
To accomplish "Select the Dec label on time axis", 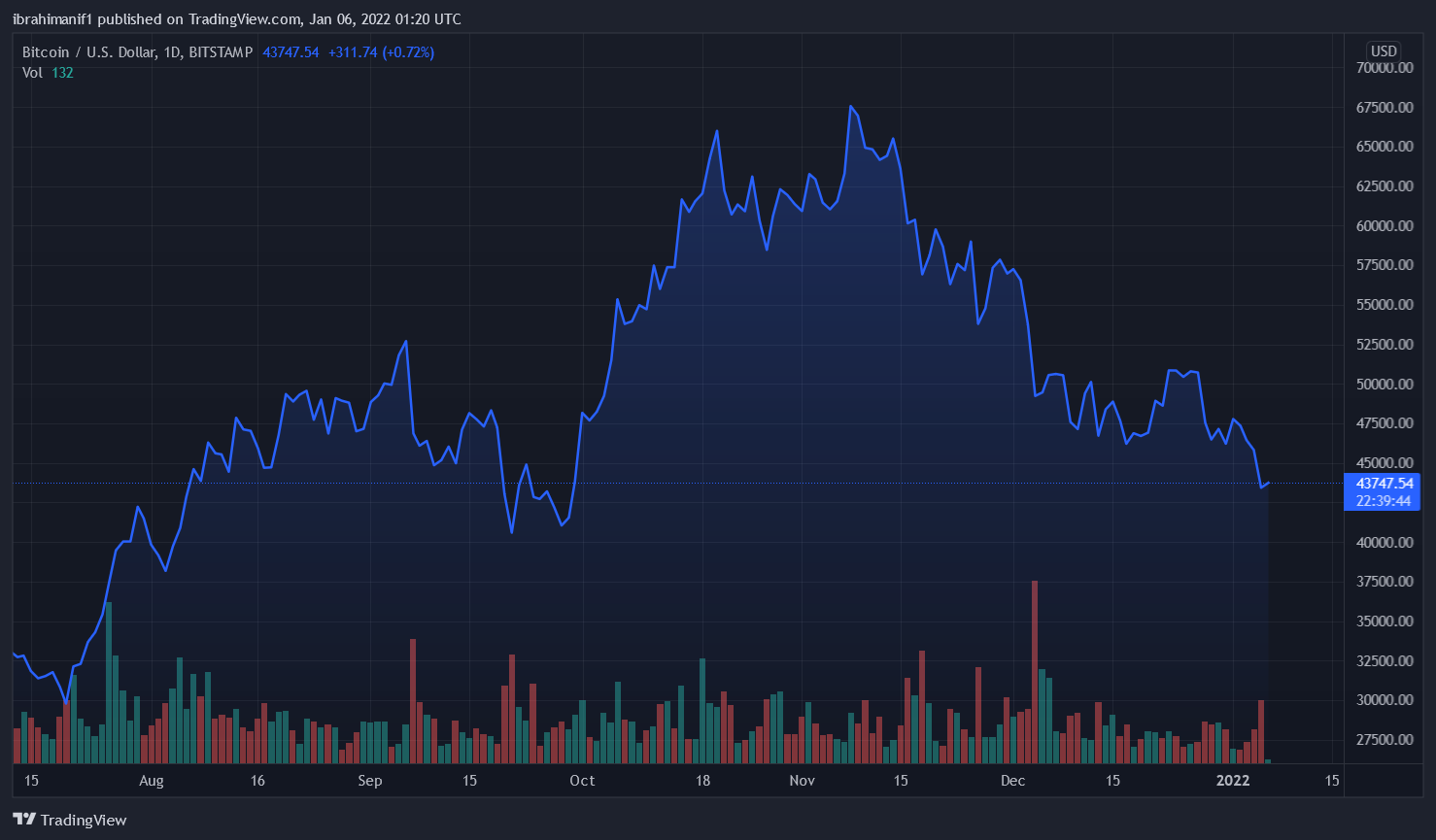I will click(1013, 781).
